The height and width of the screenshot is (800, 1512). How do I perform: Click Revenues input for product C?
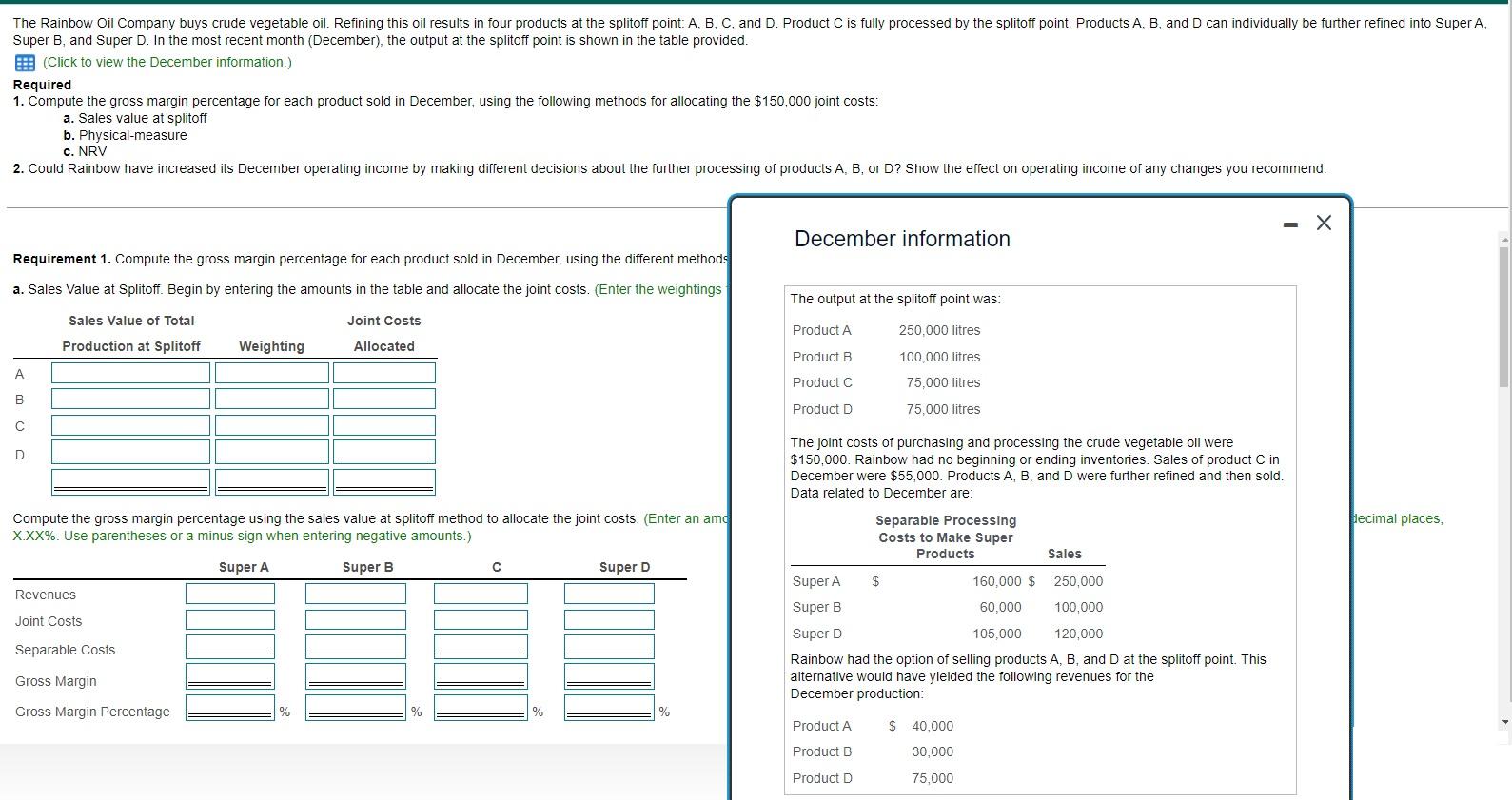tap(481, 594)
